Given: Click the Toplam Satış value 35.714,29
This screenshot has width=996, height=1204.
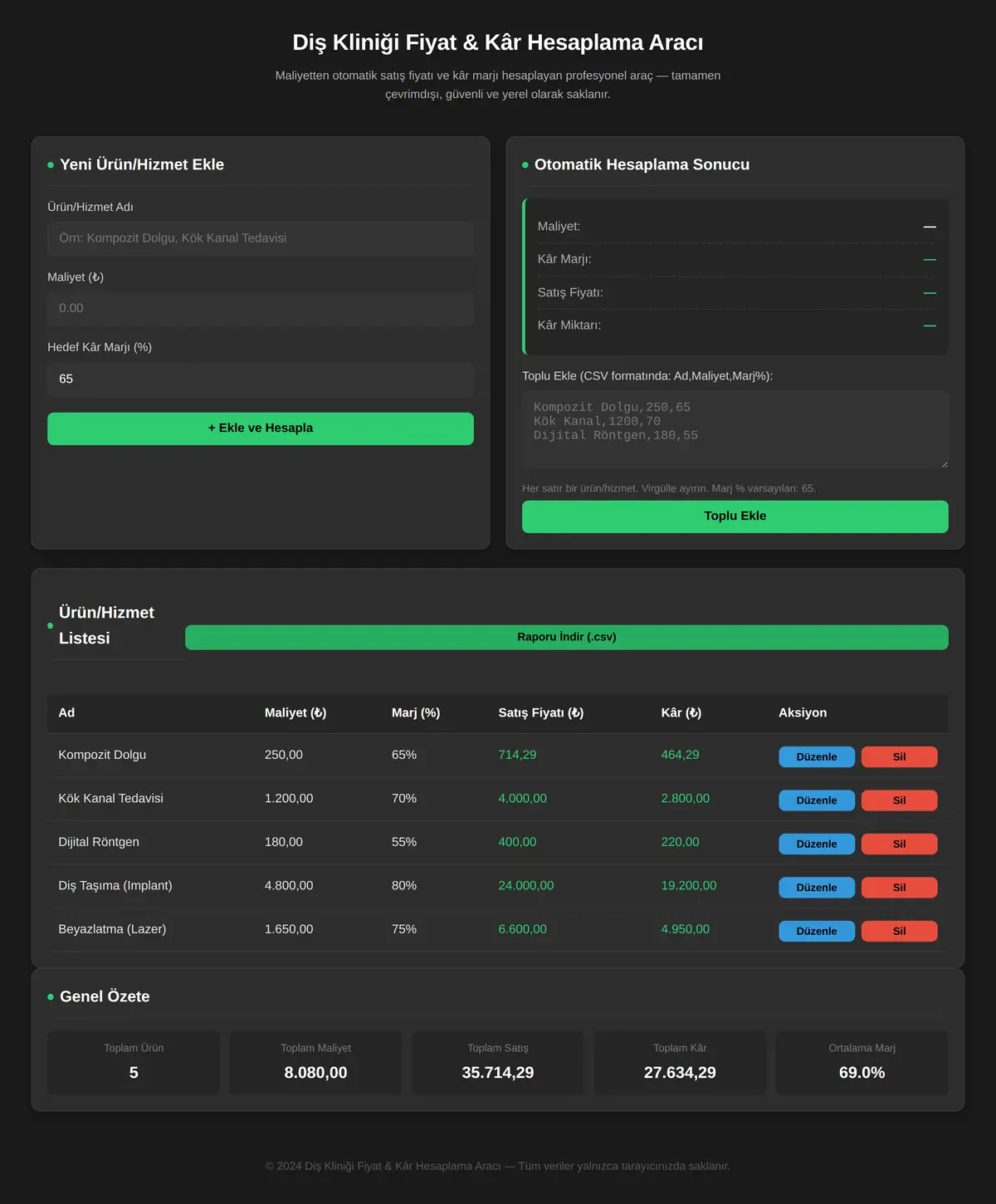Looking at the screenshot, I should coord(498,1073).
